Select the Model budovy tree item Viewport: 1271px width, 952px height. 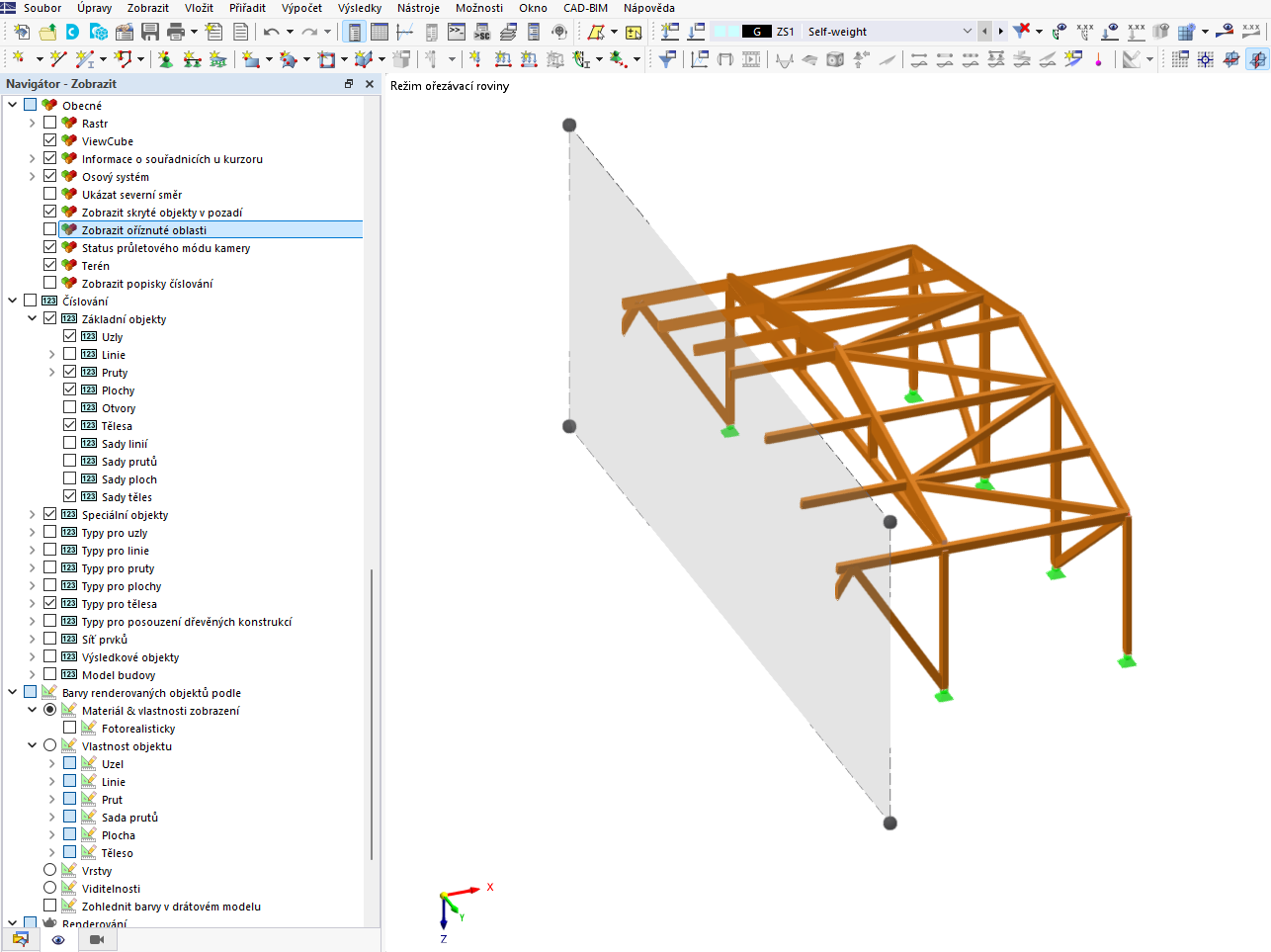click(x=119, y=674)
